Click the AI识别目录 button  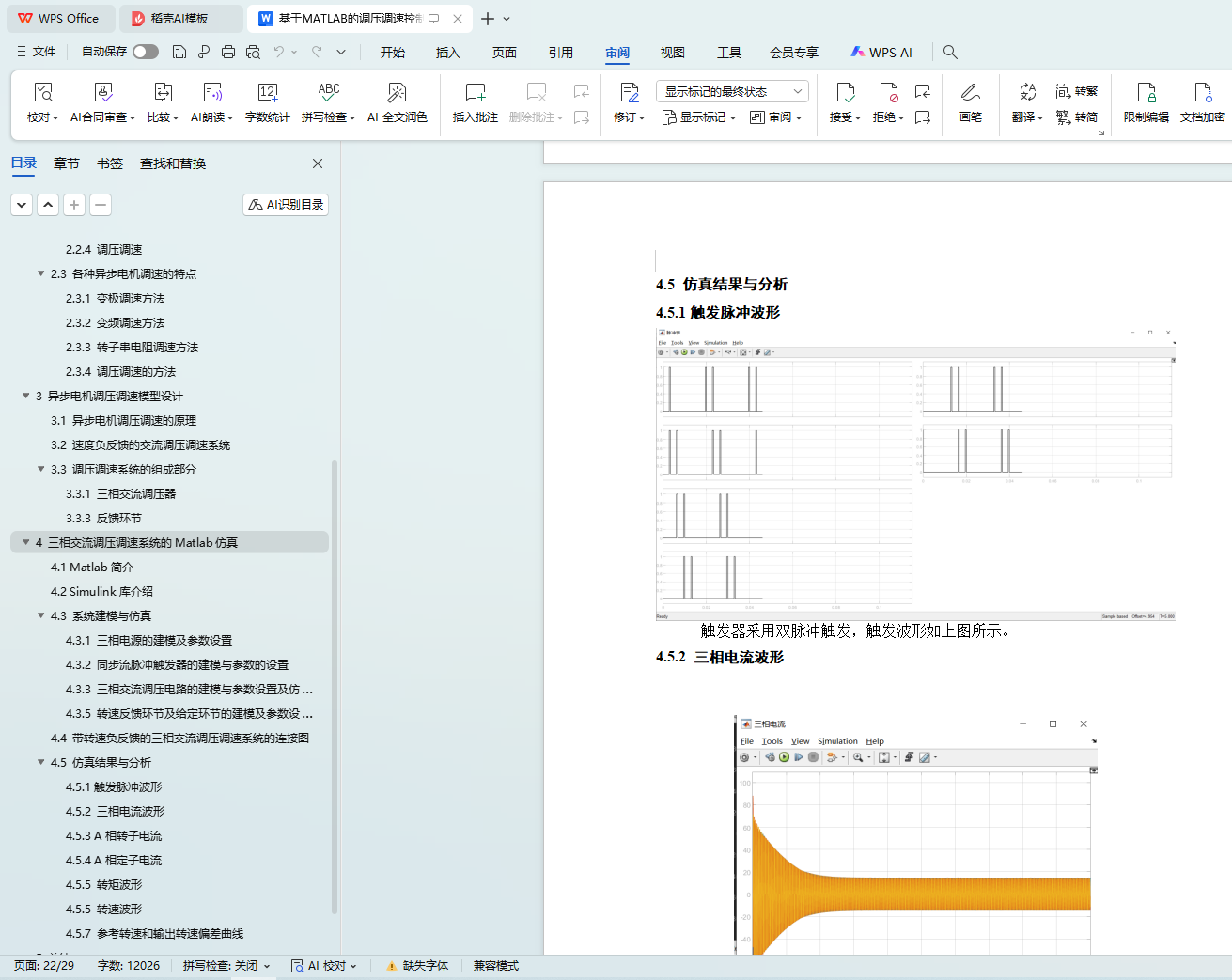(286, 205)
